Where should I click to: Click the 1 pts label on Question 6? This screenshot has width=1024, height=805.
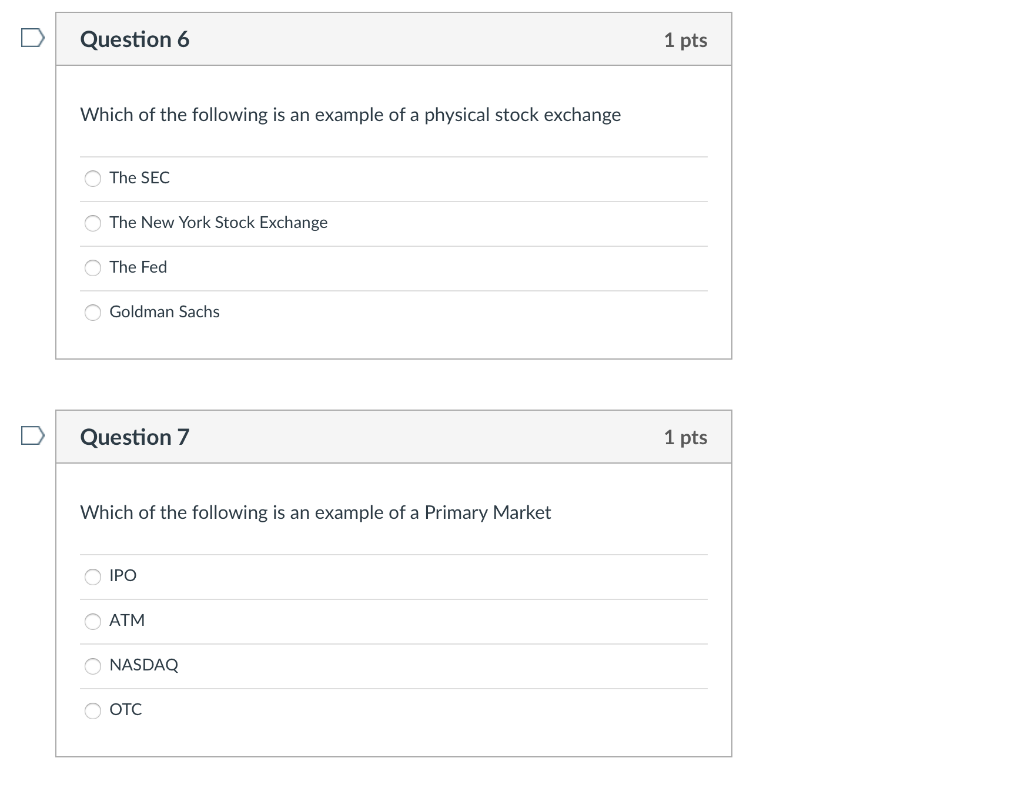(x=685, y=40)
